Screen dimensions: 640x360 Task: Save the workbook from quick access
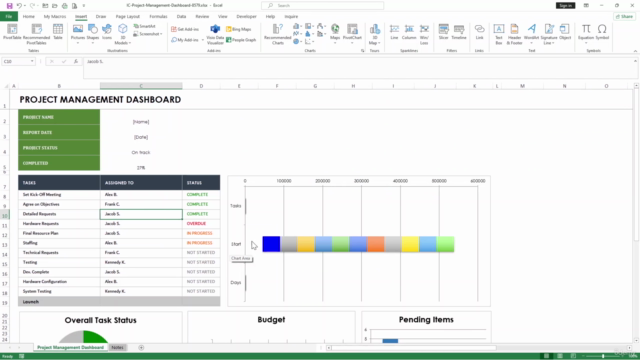pyautogui.click(x=9, y=6)
